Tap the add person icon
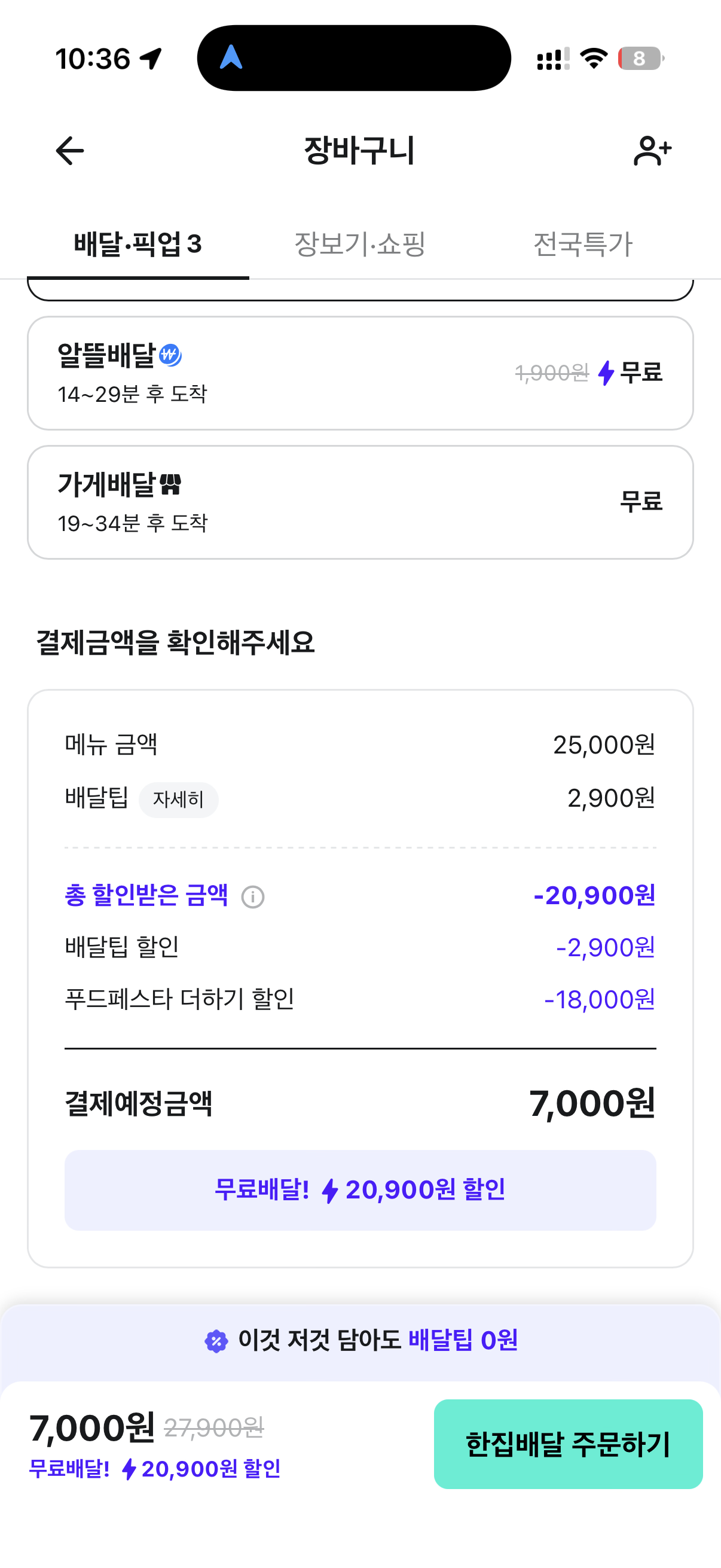 pos(652,151)
